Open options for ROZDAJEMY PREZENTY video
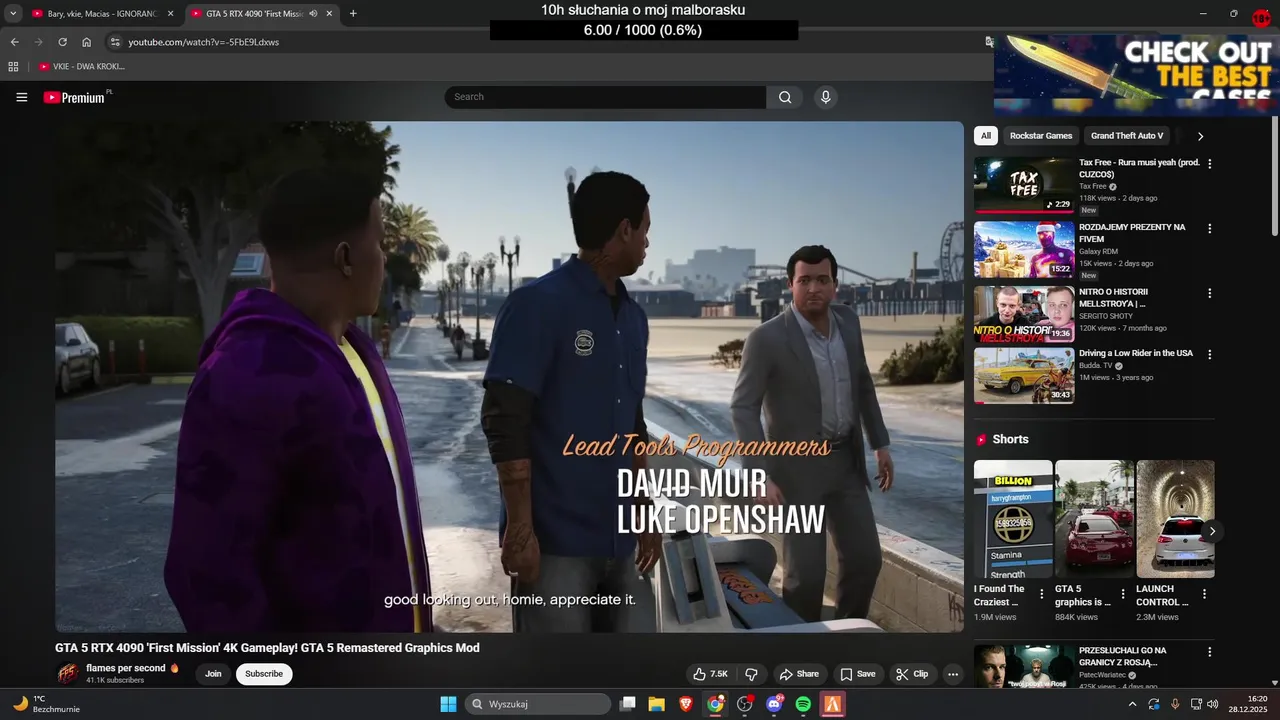1280x720 pixels. click(x=1209, y=229)
